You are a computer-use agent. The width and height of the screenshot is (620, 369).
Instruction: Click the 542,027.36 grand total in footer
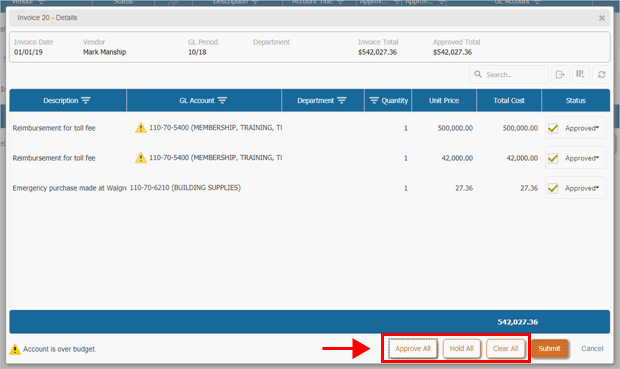click(518, 322)
